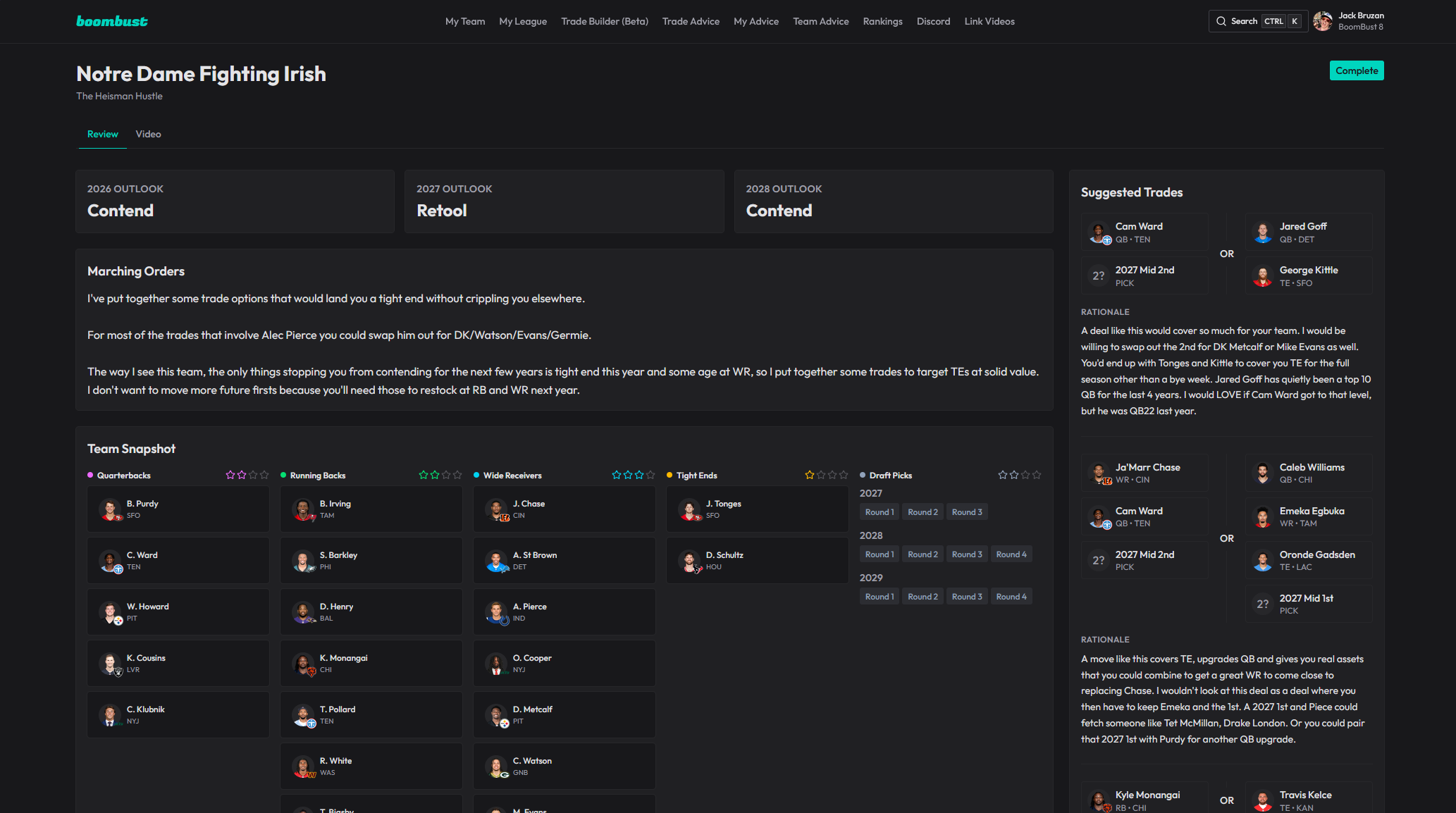Viewport: 1456px width, 813px height.
Task: Click K. Monangai headshot in Running Backs
Action: pos(303,664)
